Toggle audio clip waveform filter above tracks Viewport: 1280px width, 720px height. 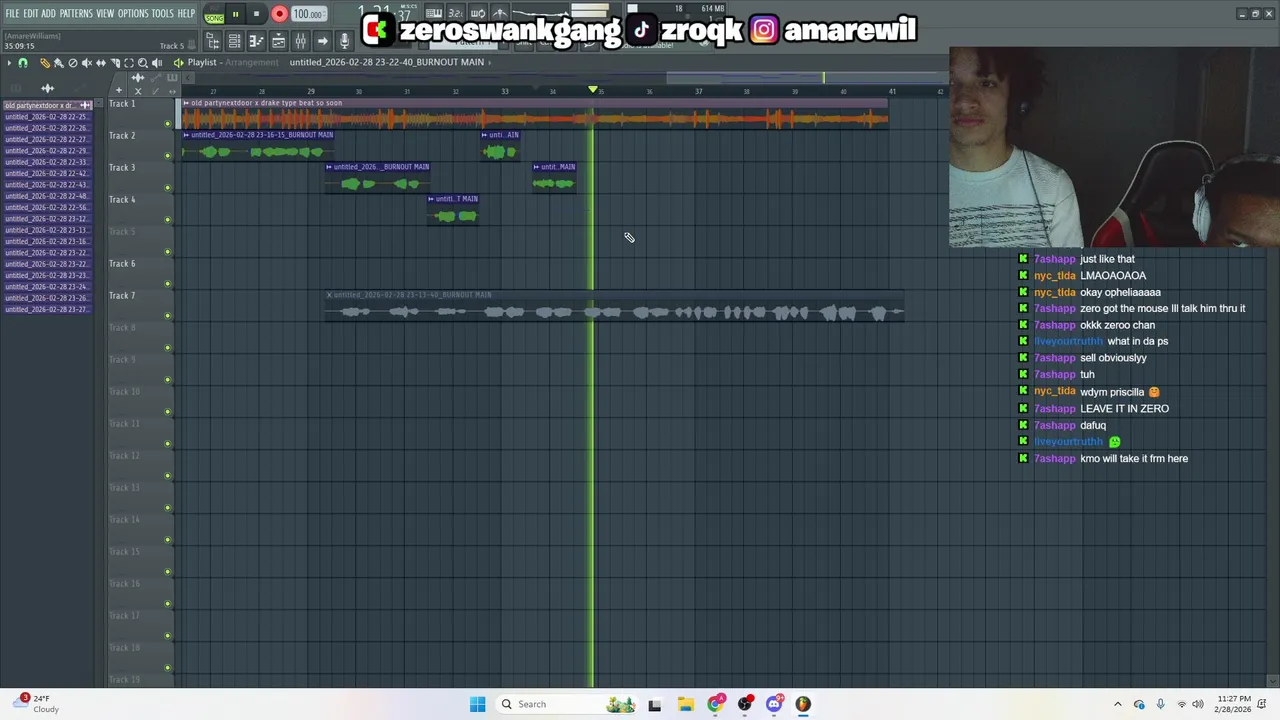(138, 77)
